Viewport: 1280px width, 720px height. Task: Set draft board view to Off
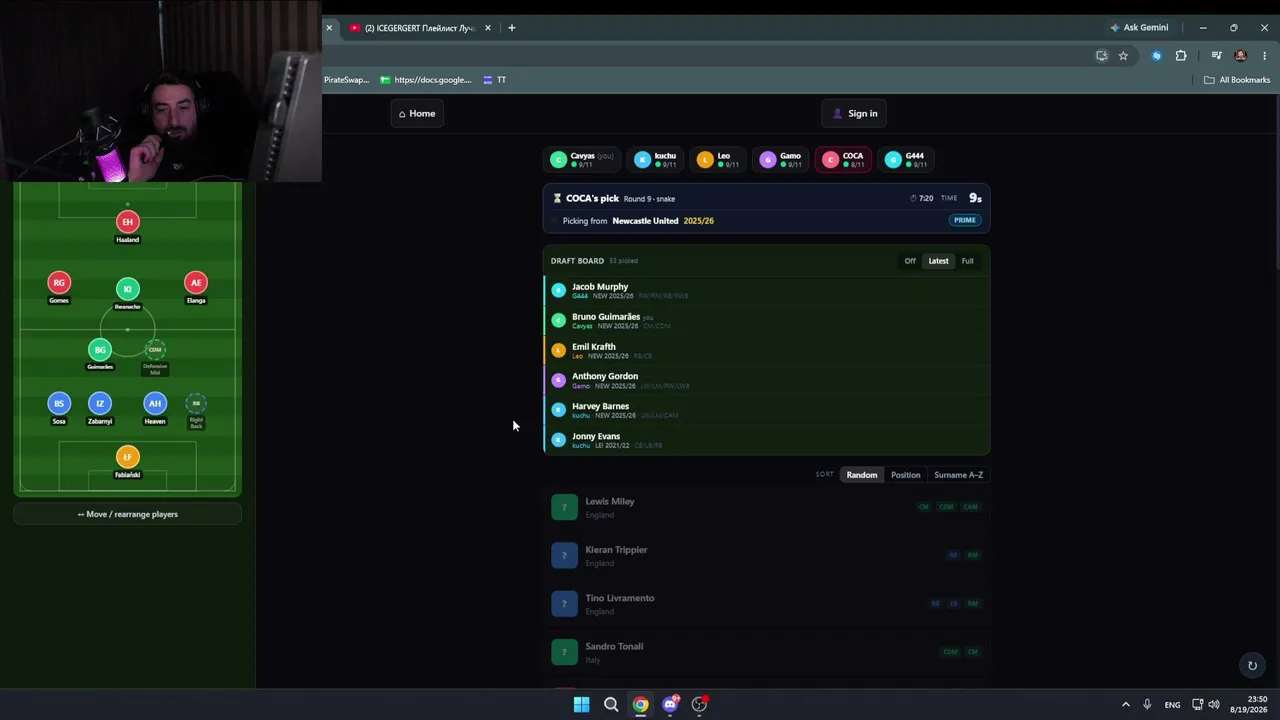pos(910,261)
